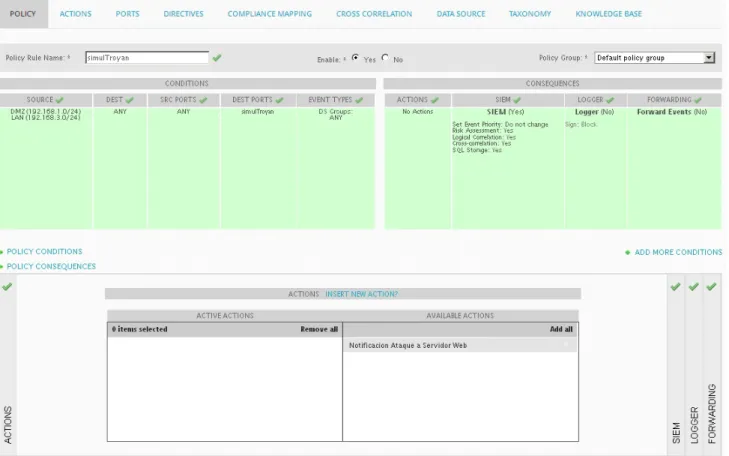
Task: Click the No Actions cell
Action: (x=418, y=112)
